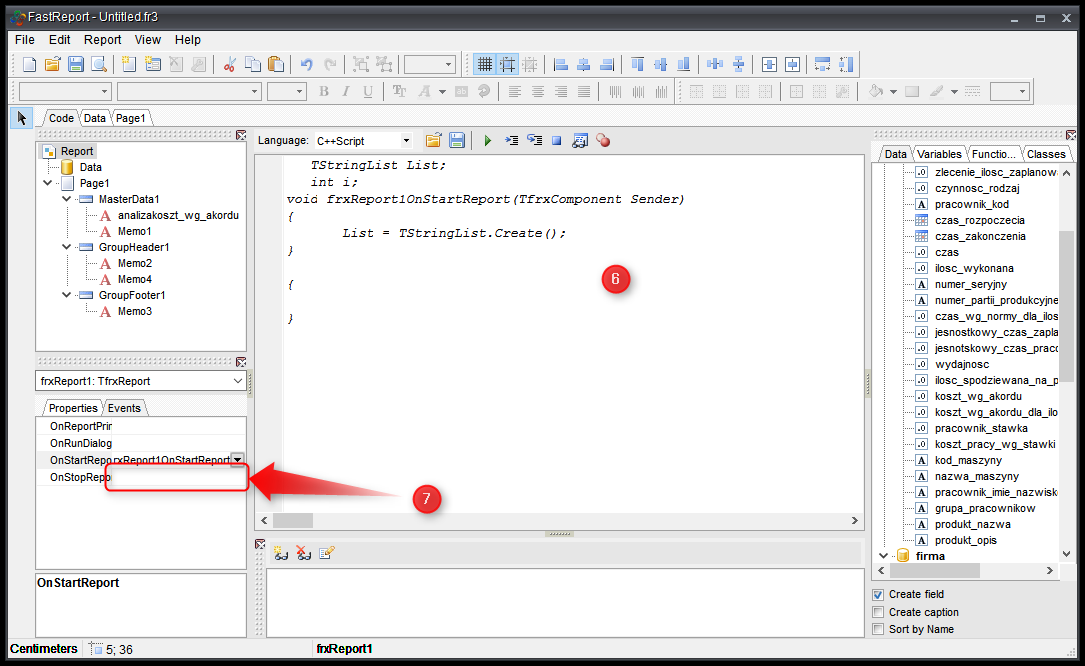
Task: Enable the Sort by Name checkbox
Action: point(878,629)
